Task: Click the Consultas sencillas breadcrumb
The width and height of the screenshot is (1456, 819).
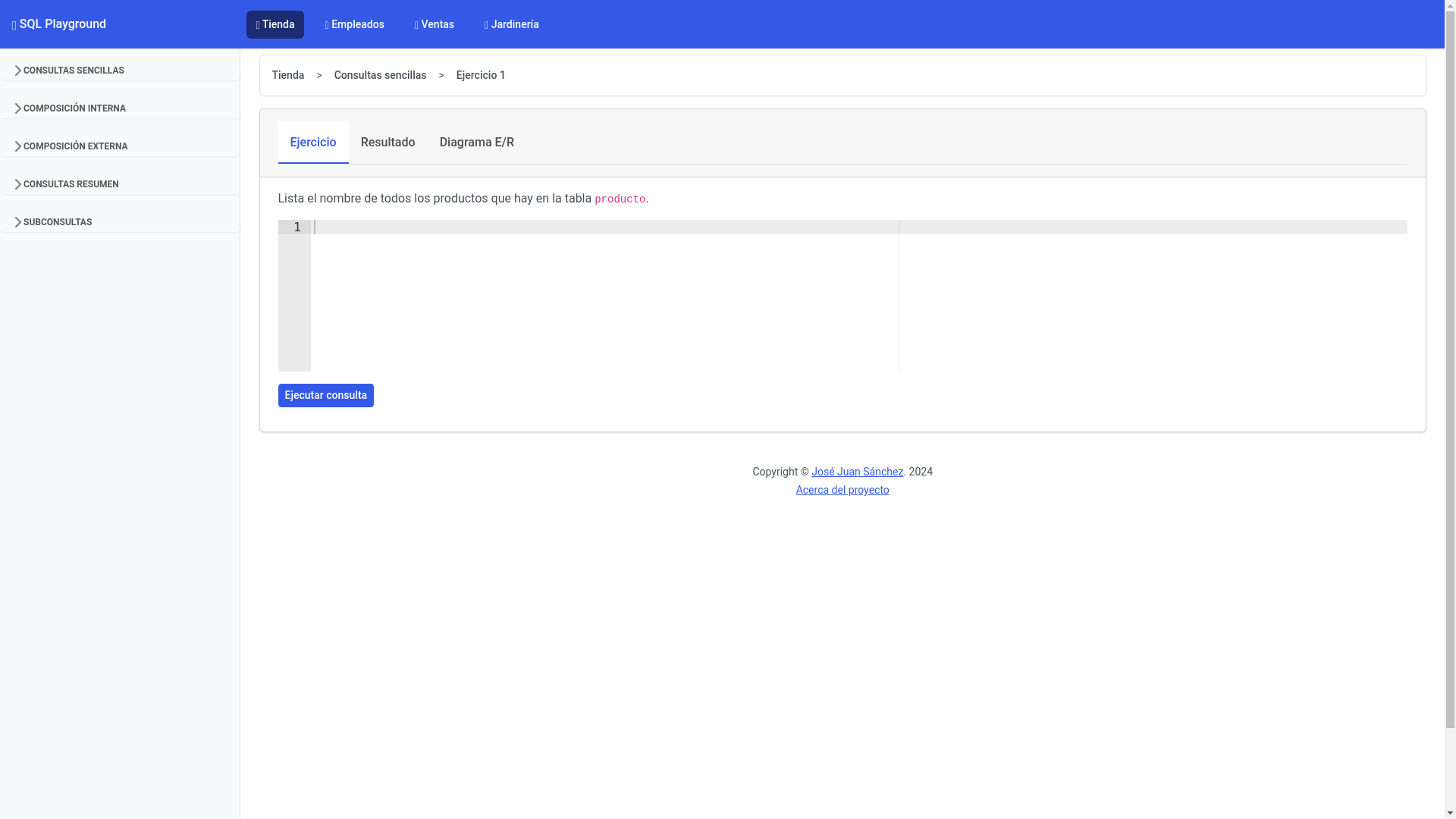Action: click(x=380, y=75)
